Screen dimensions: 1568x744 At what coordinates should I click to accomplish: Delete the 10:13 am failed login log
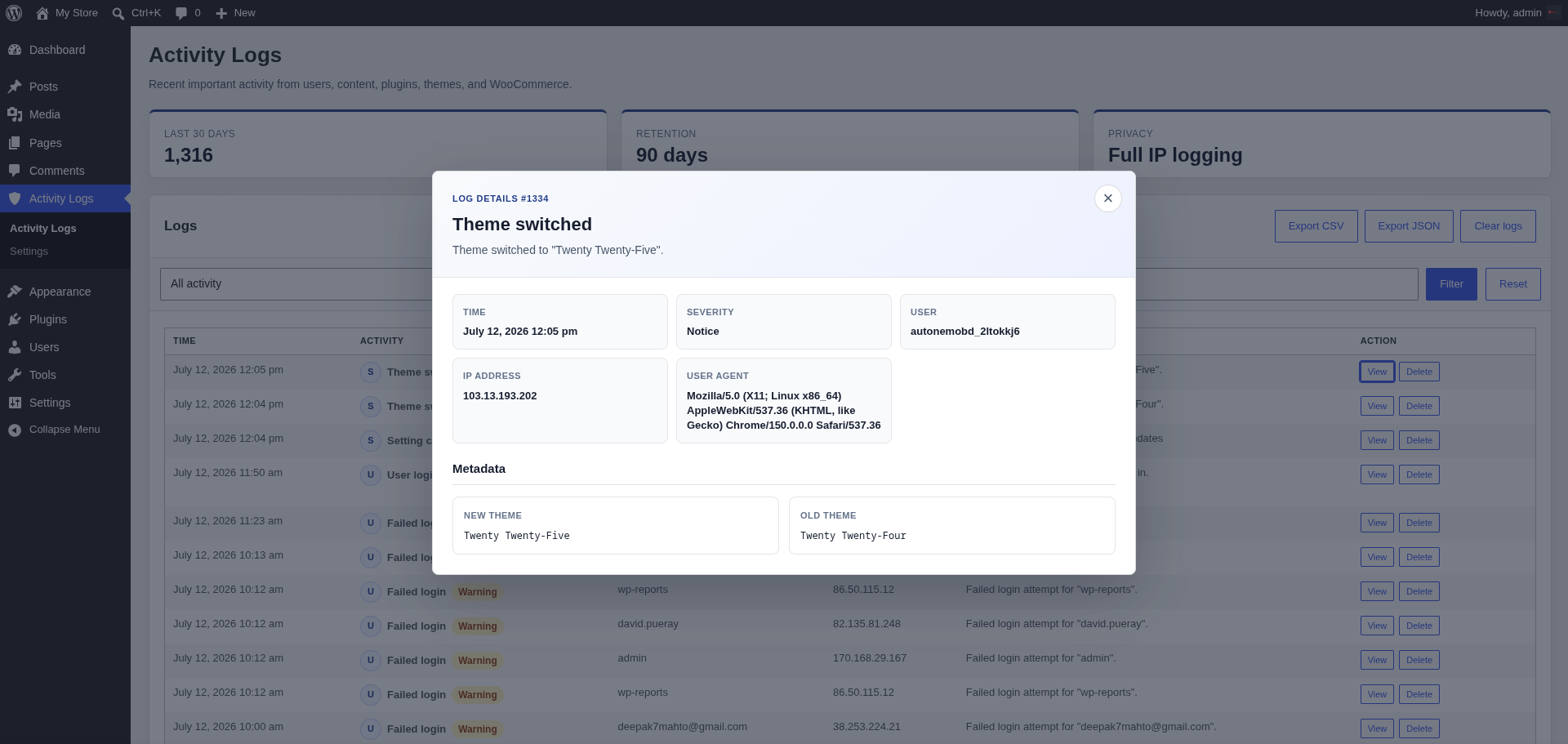coord(1419,557)
